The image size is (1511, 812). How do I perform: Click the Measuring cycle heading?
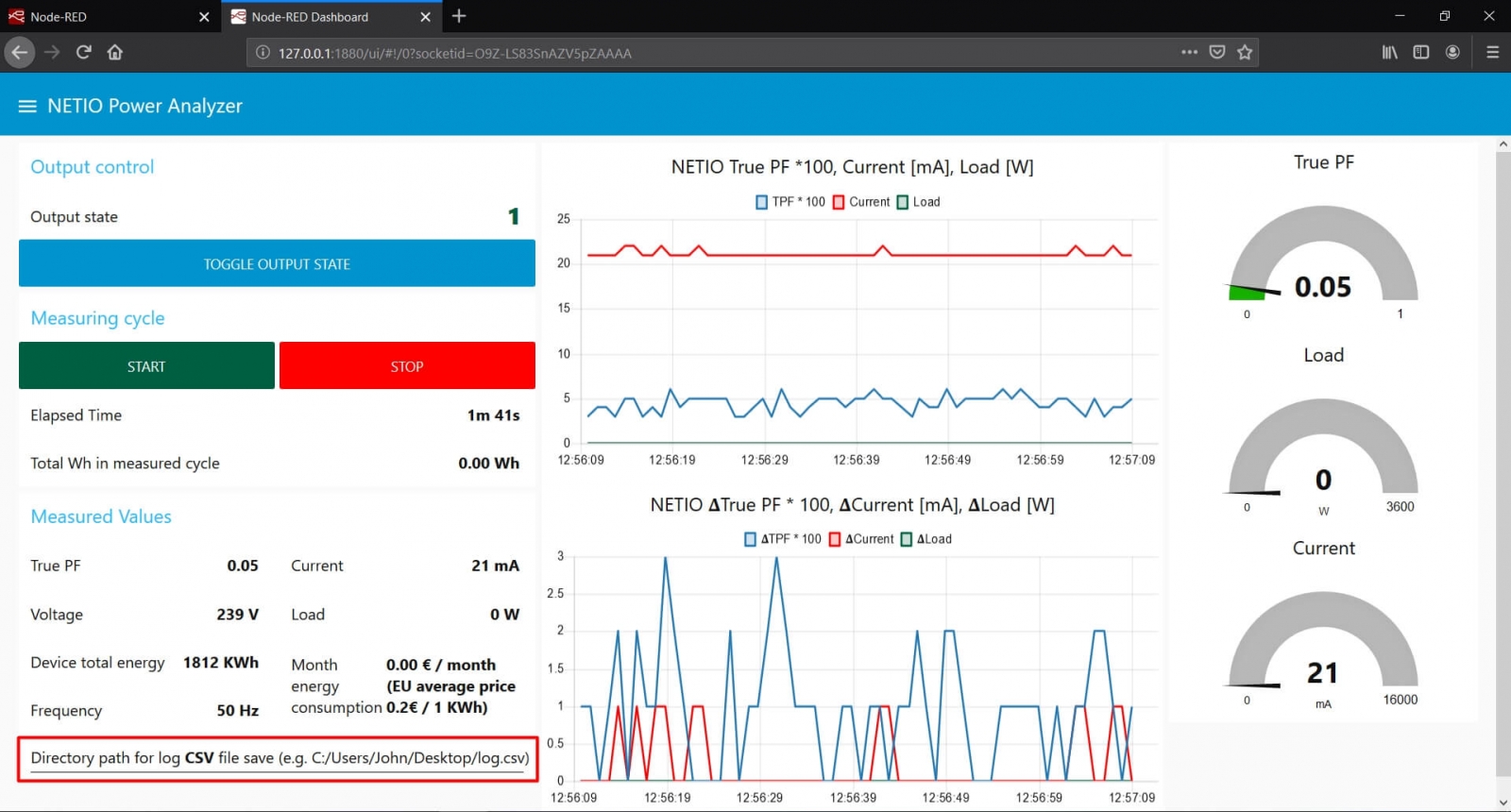click(x=97, y=318)
